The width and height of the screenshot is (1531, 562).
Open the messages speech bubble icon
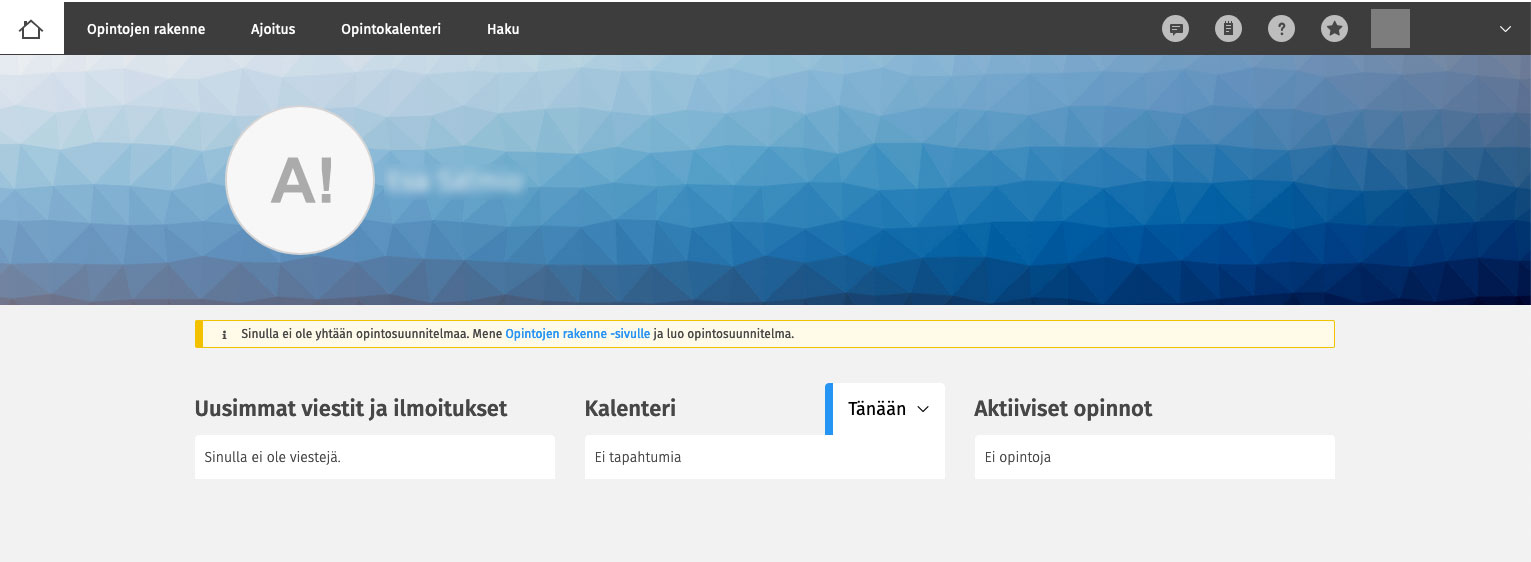(x=1176, y=29)
